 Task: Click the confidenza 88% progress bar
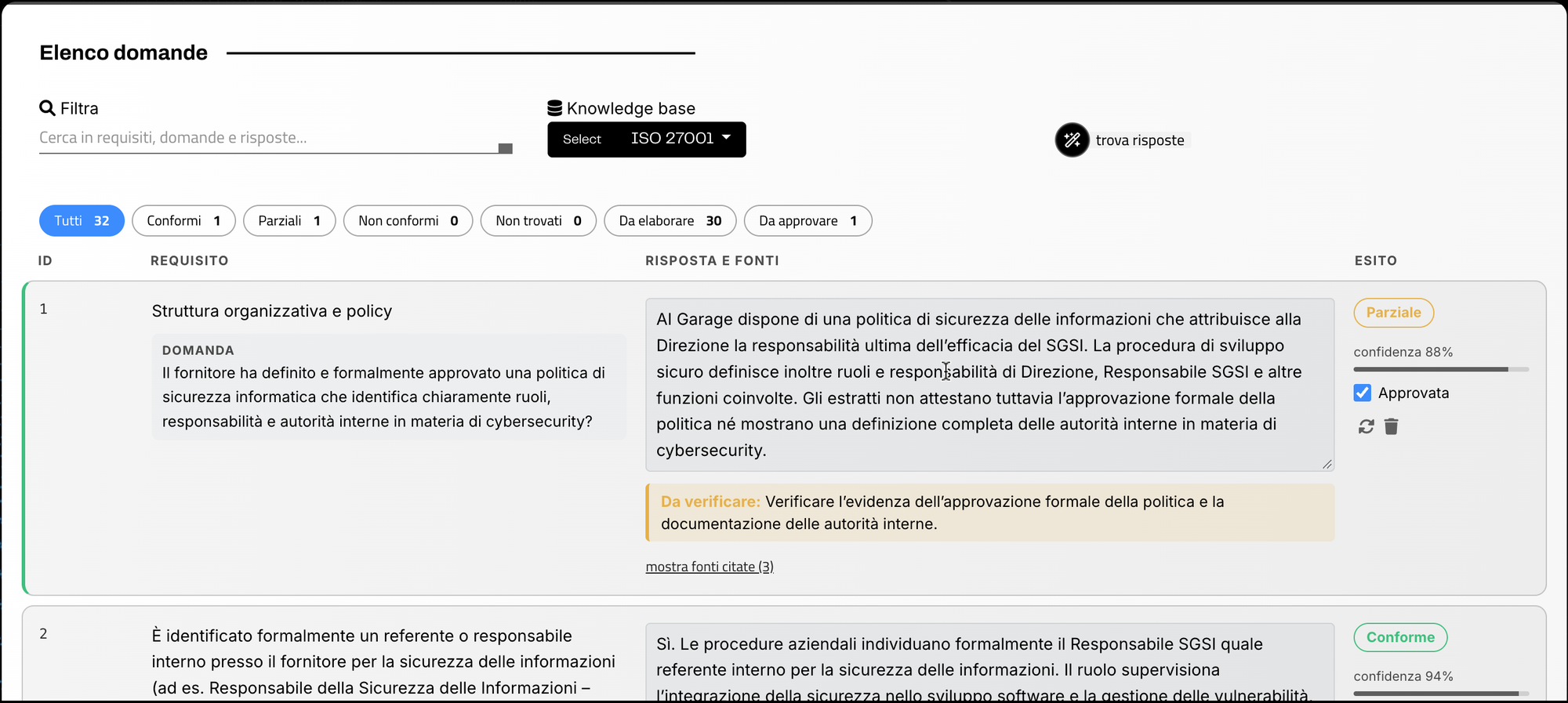(1441, 369)
